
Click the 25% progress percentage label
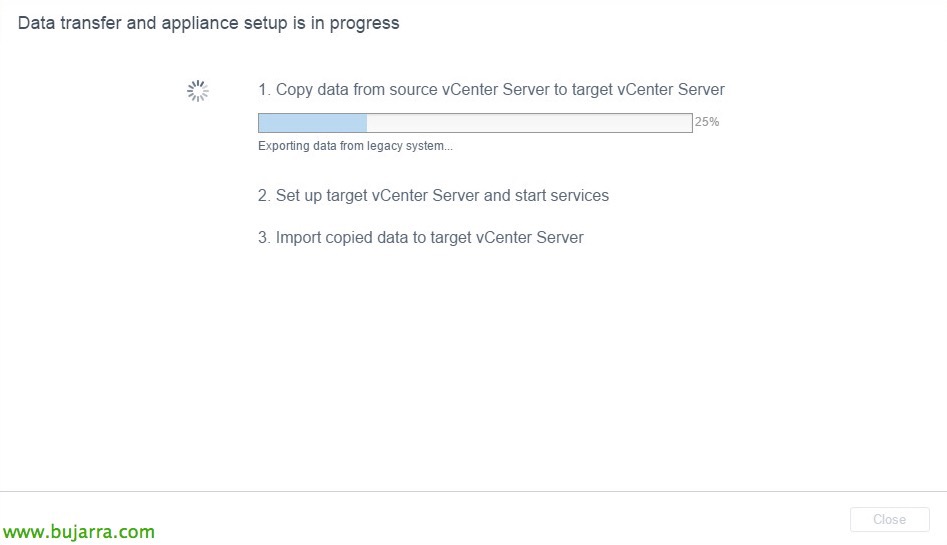[x=707, y=122]
